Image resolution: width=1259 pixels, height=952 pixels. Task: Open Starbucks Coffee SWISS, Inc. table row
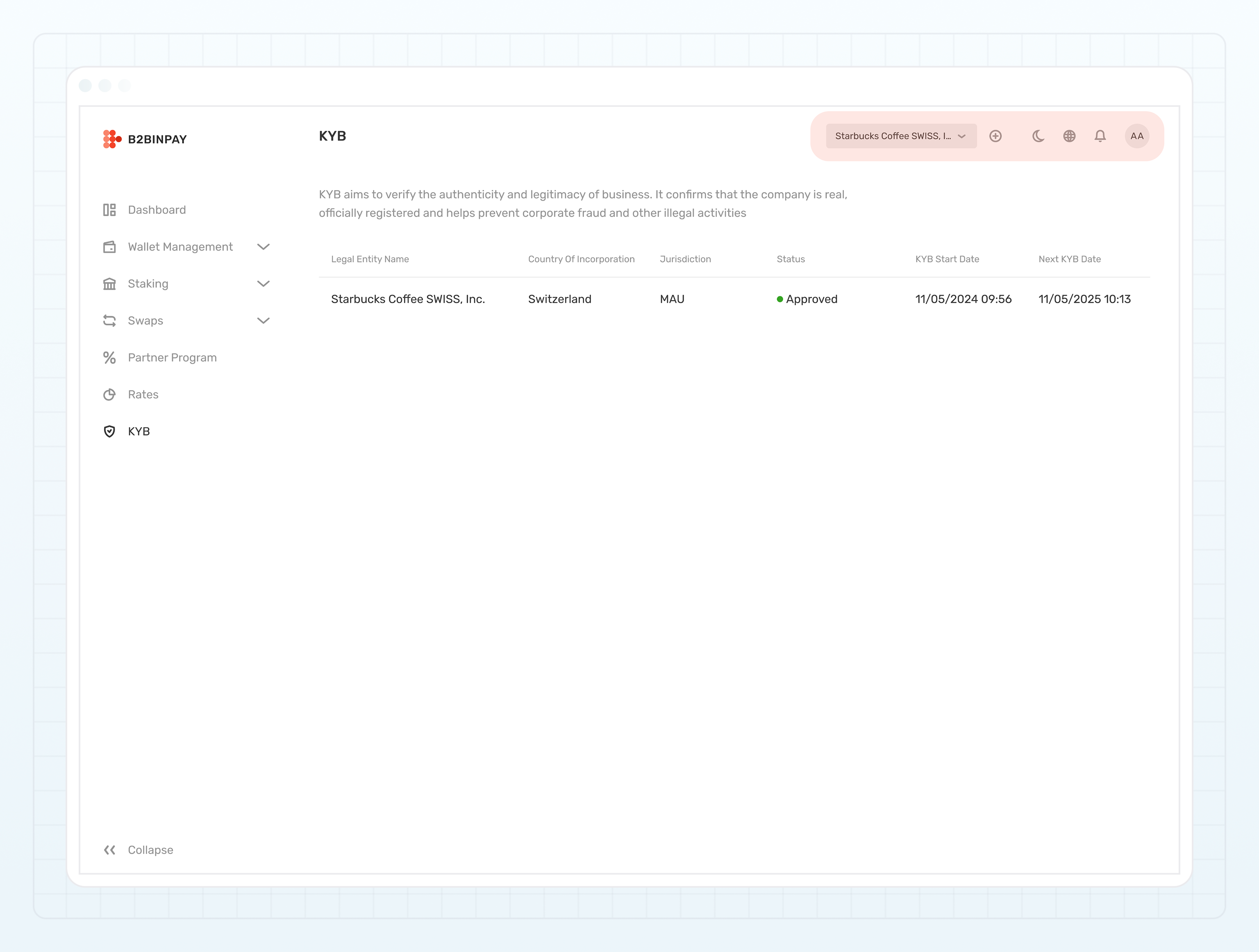(407, 299)
